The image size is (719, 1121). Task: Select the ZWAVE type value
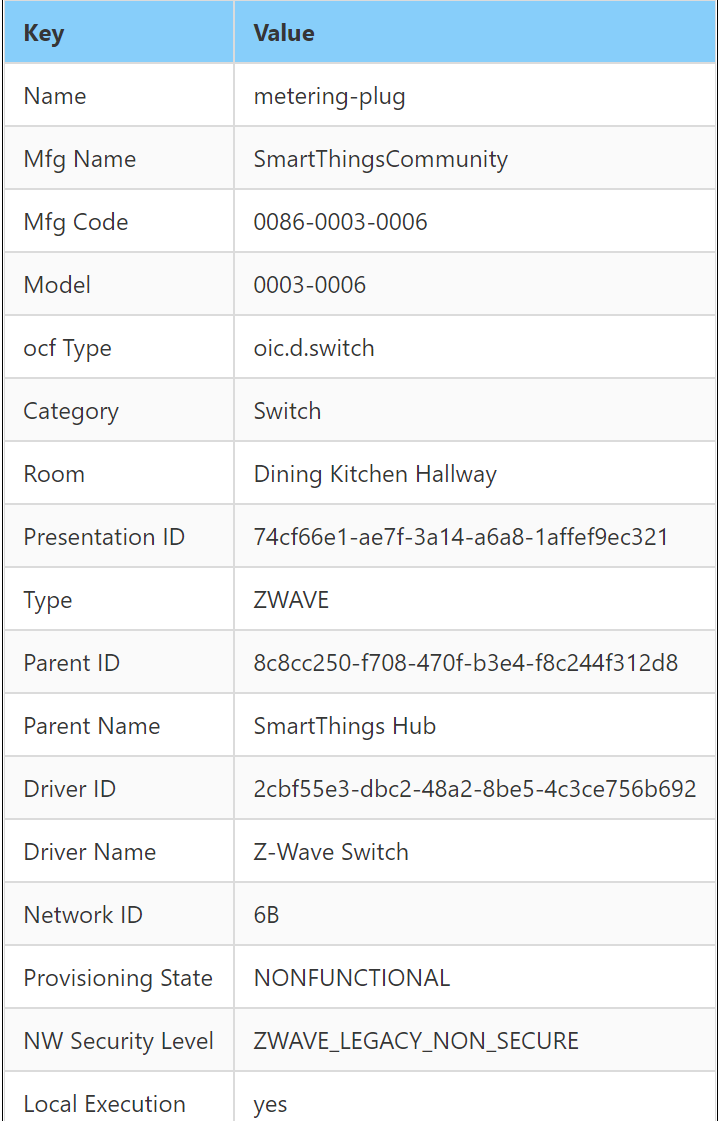coord(291,600)
